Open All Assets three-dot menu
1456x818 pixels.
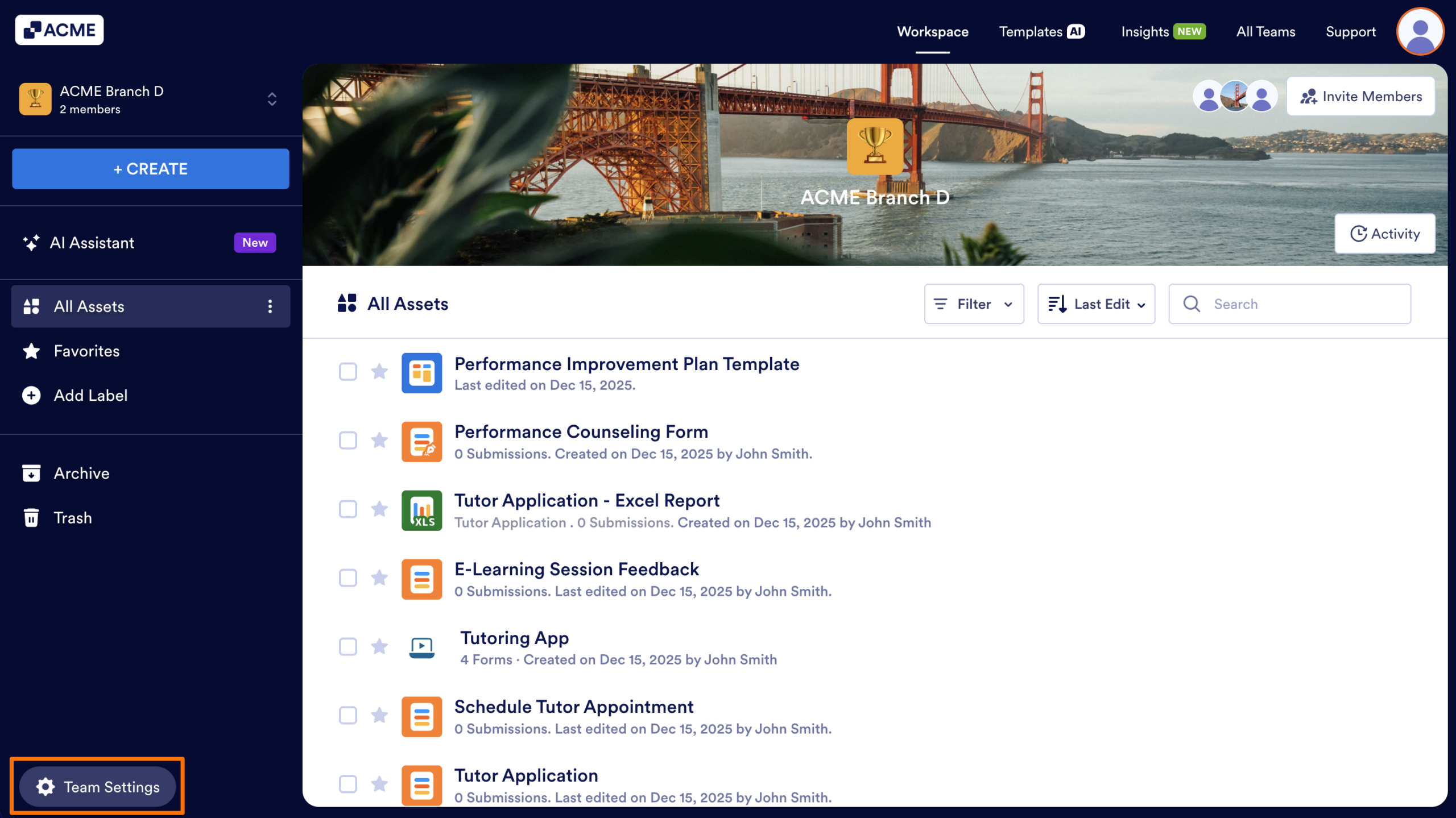click(x=270, y=306)
